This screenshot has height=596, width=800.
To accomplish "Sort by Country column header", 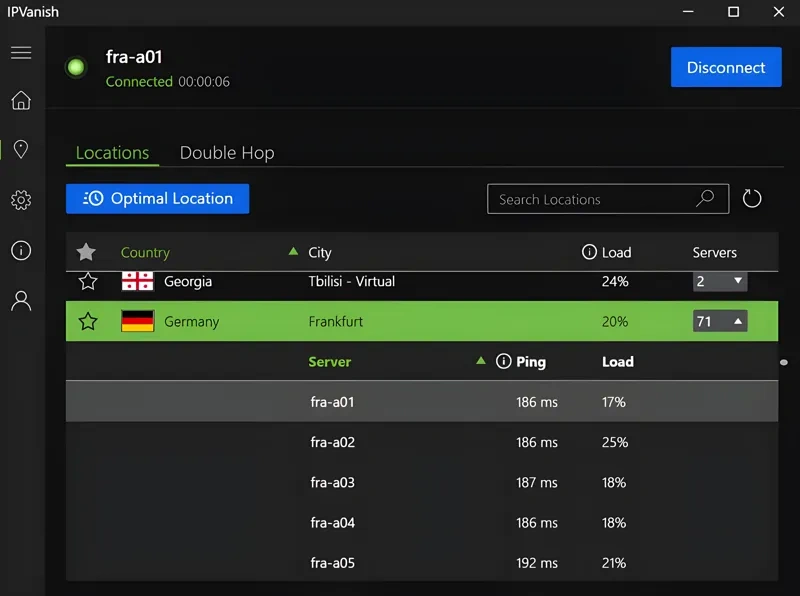I will [x=145, y=253].
